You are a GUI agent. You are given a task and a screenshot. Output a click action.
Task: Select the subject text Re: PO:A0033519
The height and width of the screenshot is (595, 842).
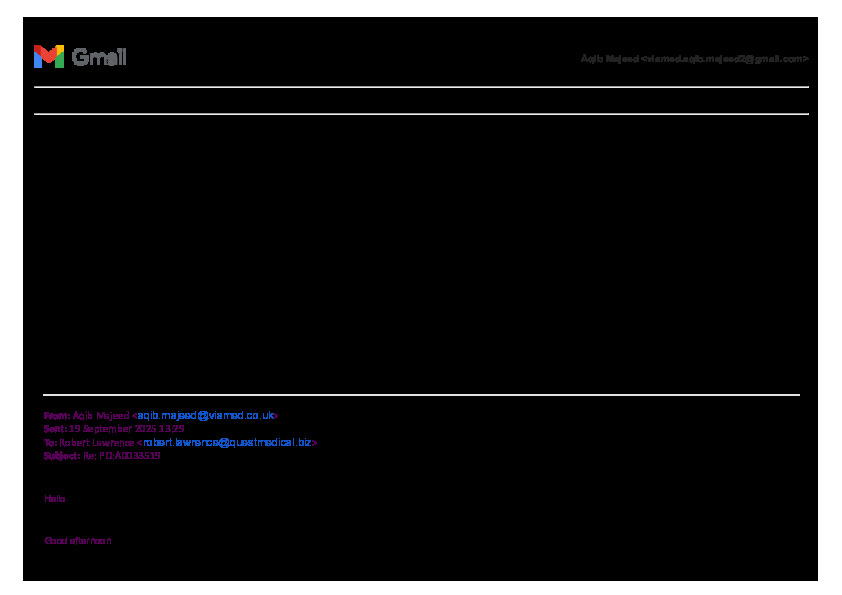pyautogui.click(x=122, y=455)
